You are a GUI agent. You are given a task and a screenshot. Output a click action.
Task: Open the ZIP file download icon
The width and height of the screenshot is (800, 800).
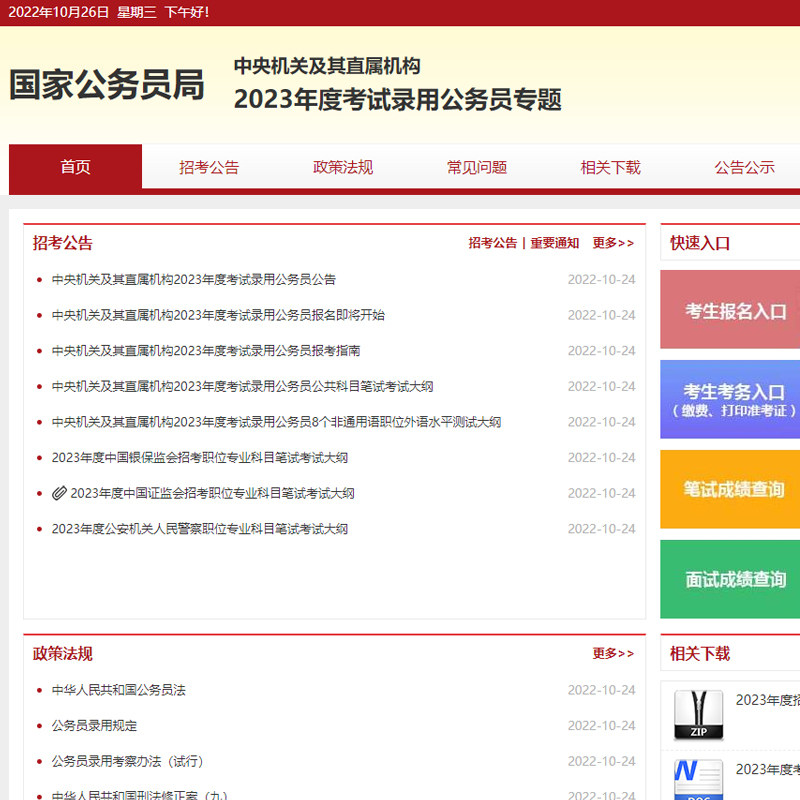[x=698, y=715]
